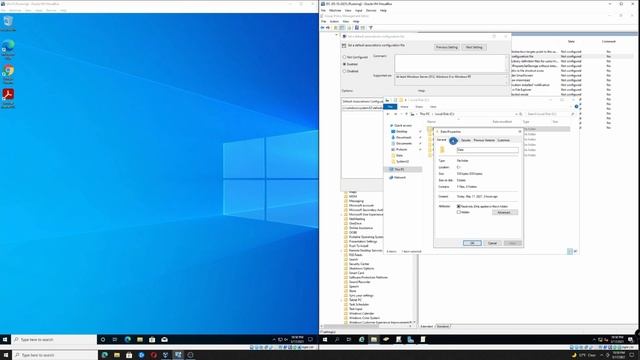The width and height of the screenshot is (640, 360).
Task: Click the Comment text area in policy dialog
Action: pos(450,63)
